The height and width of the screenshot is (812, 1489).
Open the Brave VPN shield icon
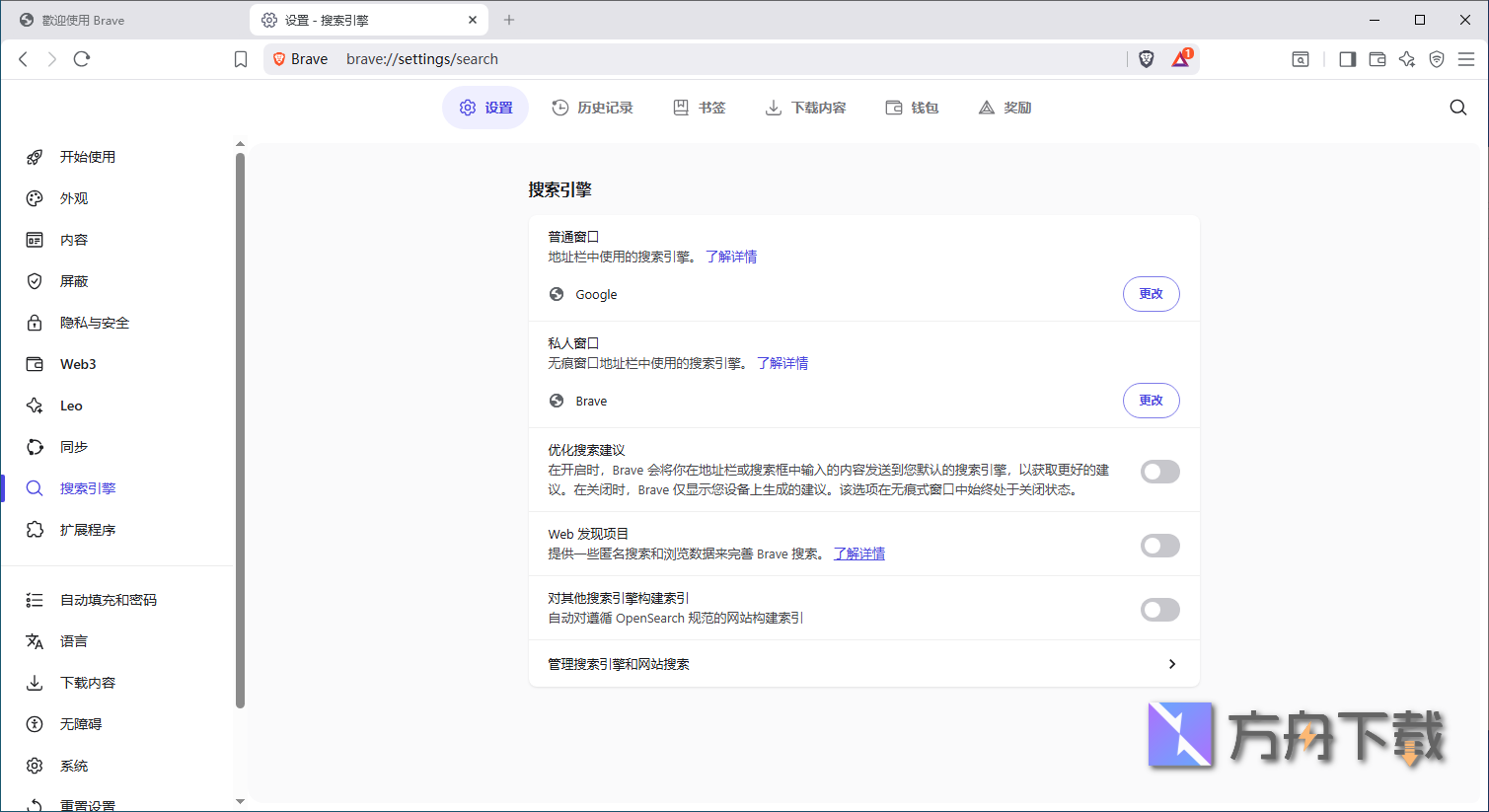(1436, 59)
